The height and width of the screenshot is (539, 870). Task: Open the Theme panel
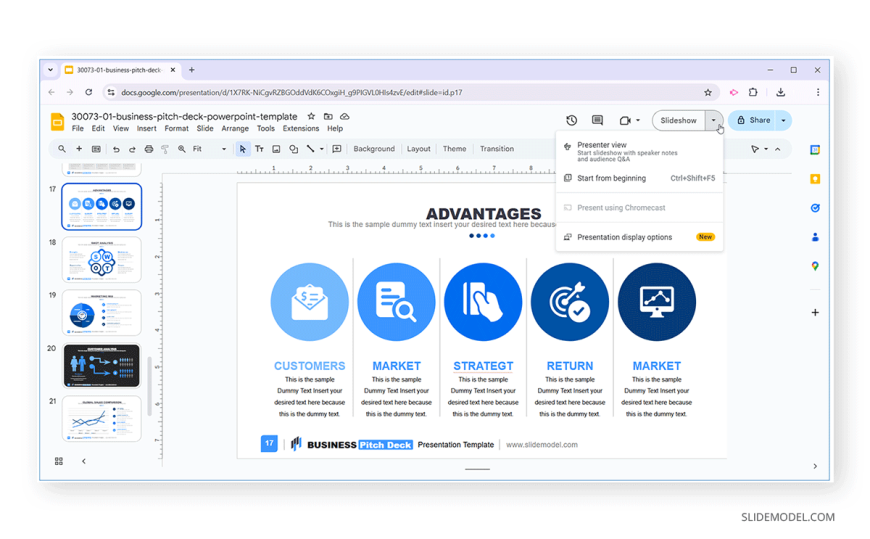(x=454, y=149)
